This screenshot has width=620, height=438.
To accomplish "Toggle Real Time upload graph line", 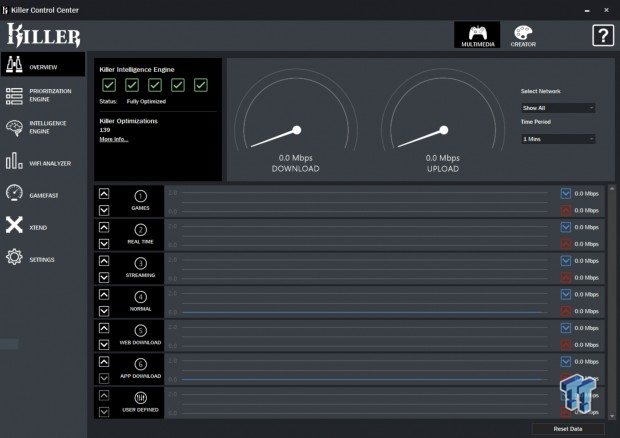I will [566, 244].
